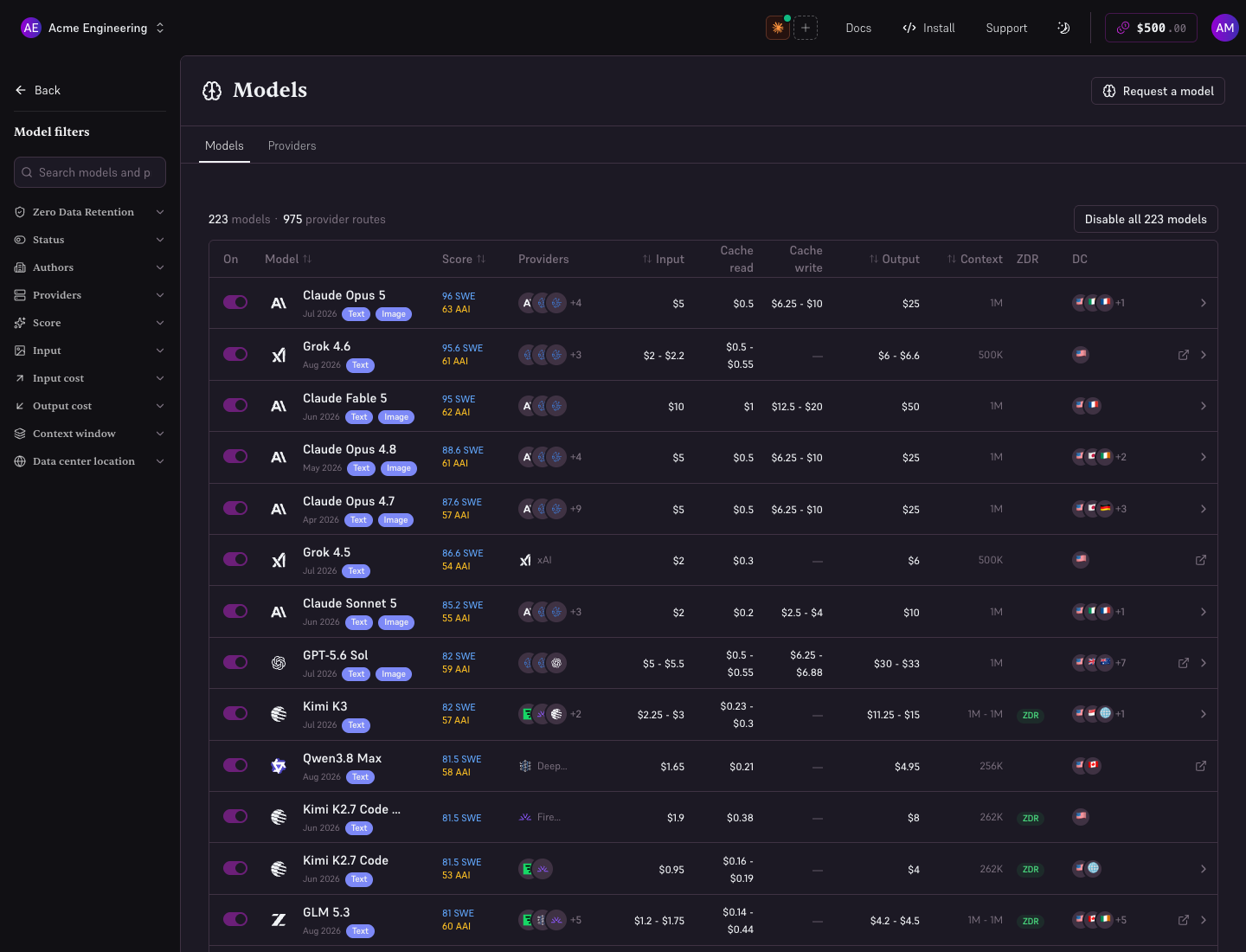Open the AM user avatar menu
This screenshot has height=952, width=1246.
click(x=1225, y=28)
